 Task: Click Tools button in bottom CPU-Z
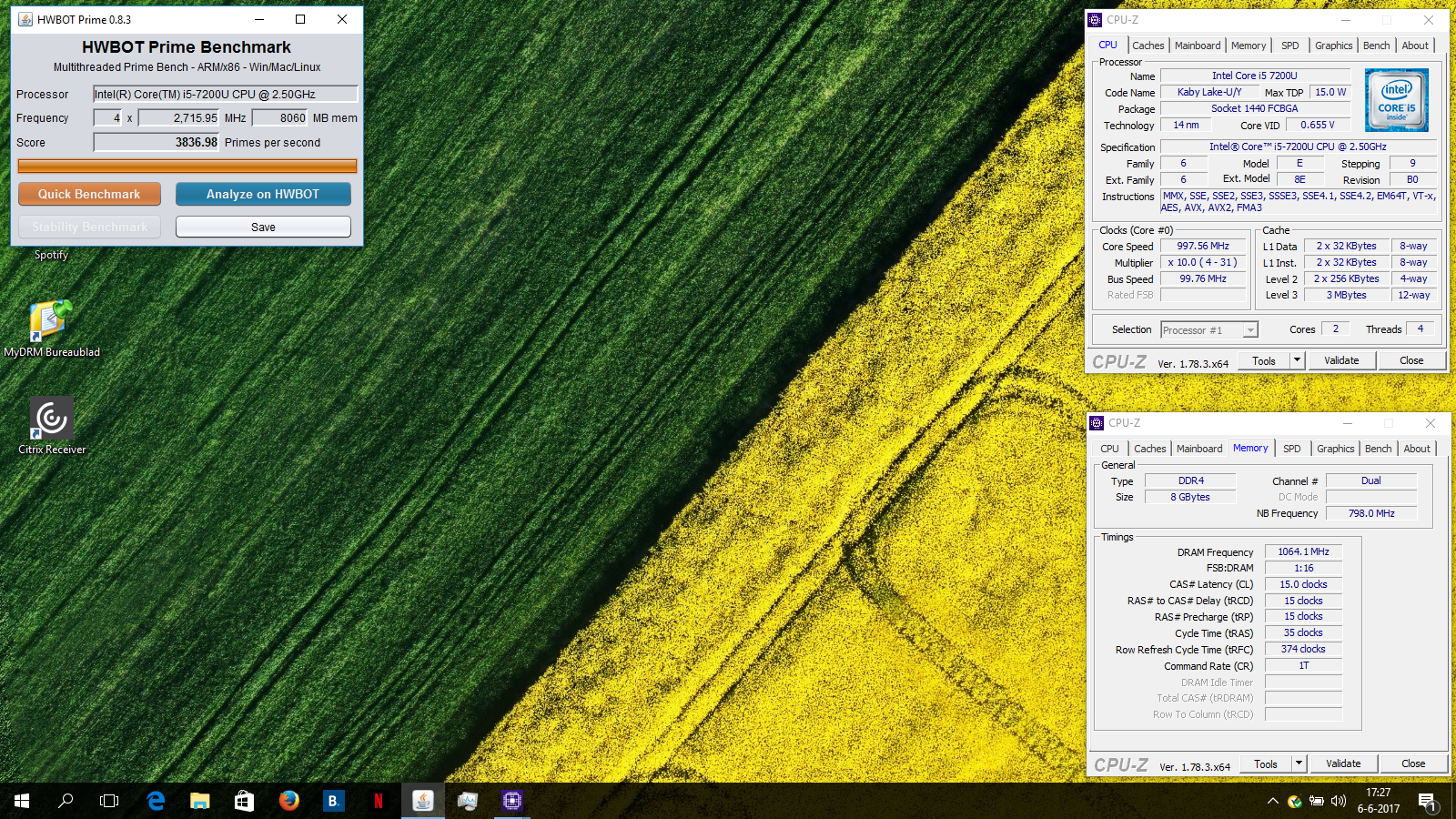(1266, 763)
